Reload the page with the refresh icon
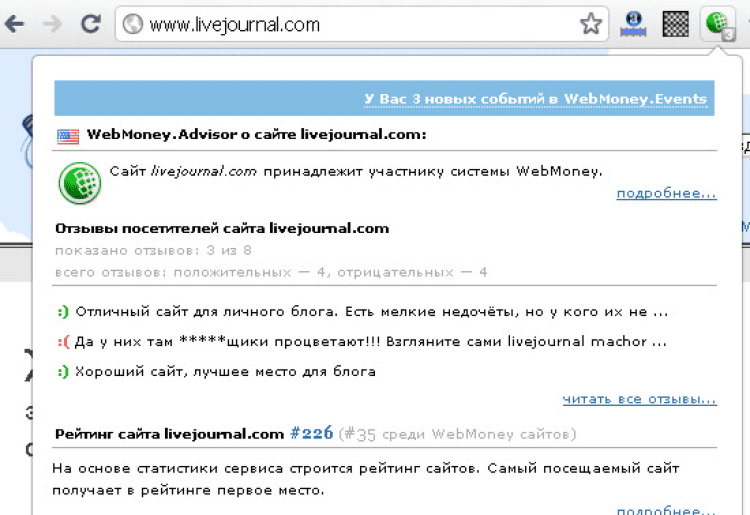The height and width of the screenshot is (515, 750). click(90, 23)
